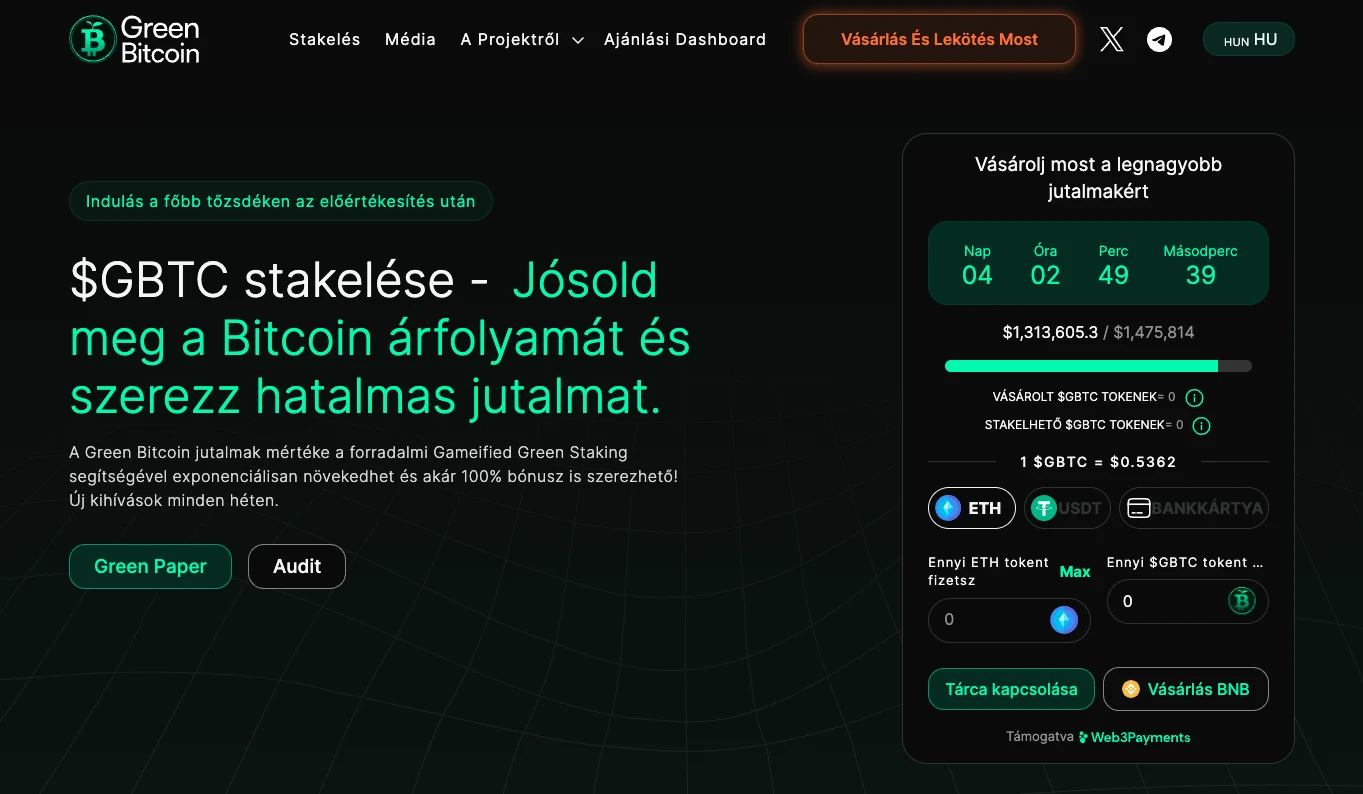
Task: Click the 1 $GBTC = $0.5362 price text
Action: click(x=1098, y=462)
